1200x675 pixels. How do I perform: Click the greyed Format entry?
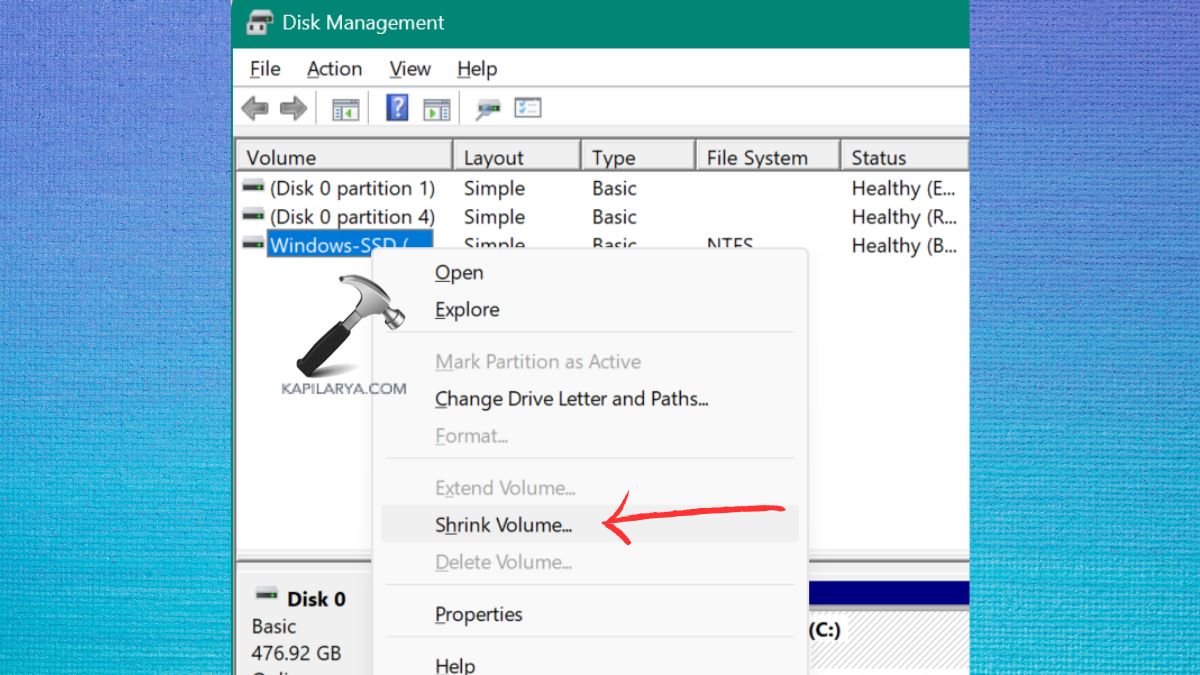(472, 436)
